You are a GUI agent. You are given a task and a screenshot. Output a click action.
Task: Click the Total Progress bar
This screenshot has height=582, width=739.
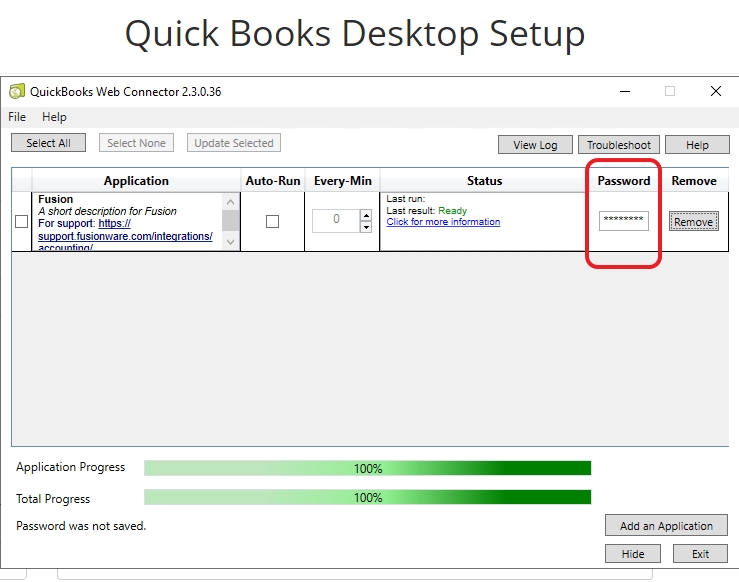pos(367,498)
